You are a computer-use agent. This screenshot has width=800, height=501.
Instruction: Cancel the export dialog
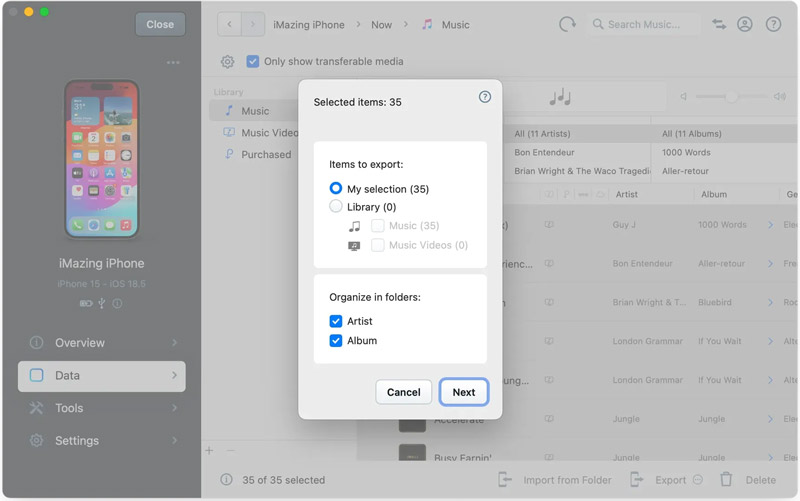[x=404, y=392]
